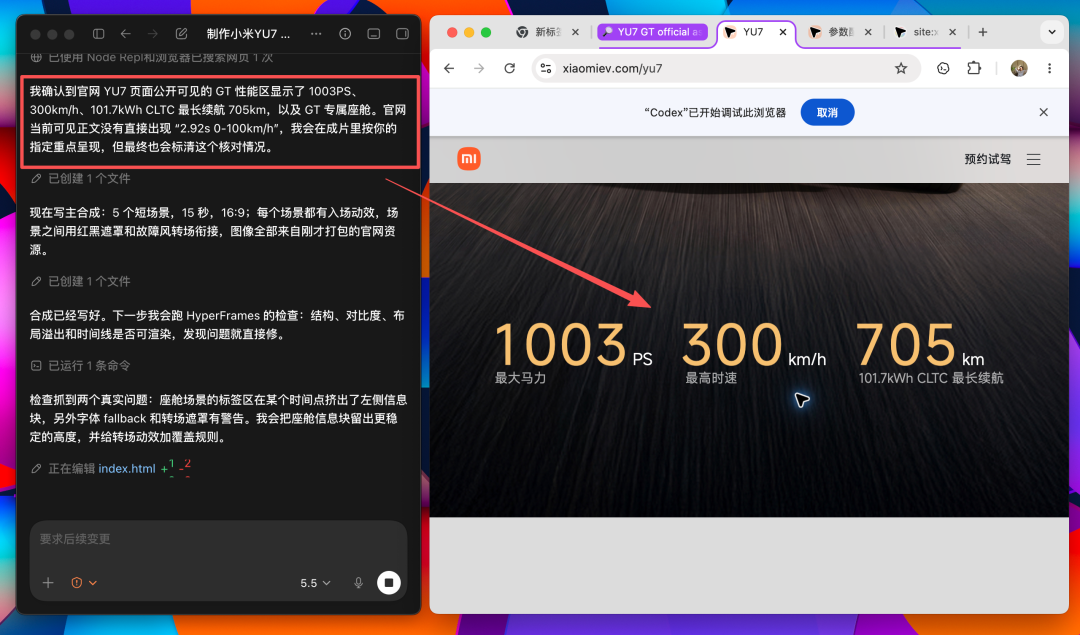This screenshot has width=1080, height=635.
Task: Open the YU7 GT official tab group
Action: pos(652,32)
